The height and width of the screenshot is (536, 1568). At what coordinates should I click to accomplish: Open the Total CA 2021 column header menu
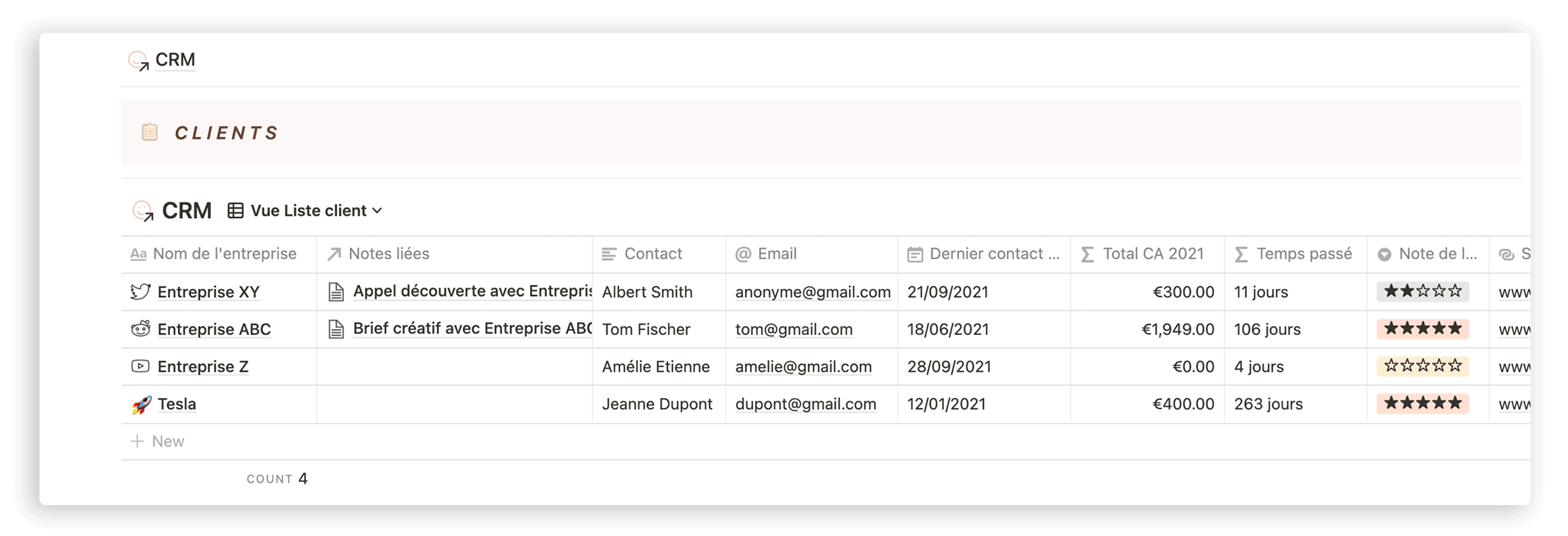pyautogui.click(x=1147, y=254)
